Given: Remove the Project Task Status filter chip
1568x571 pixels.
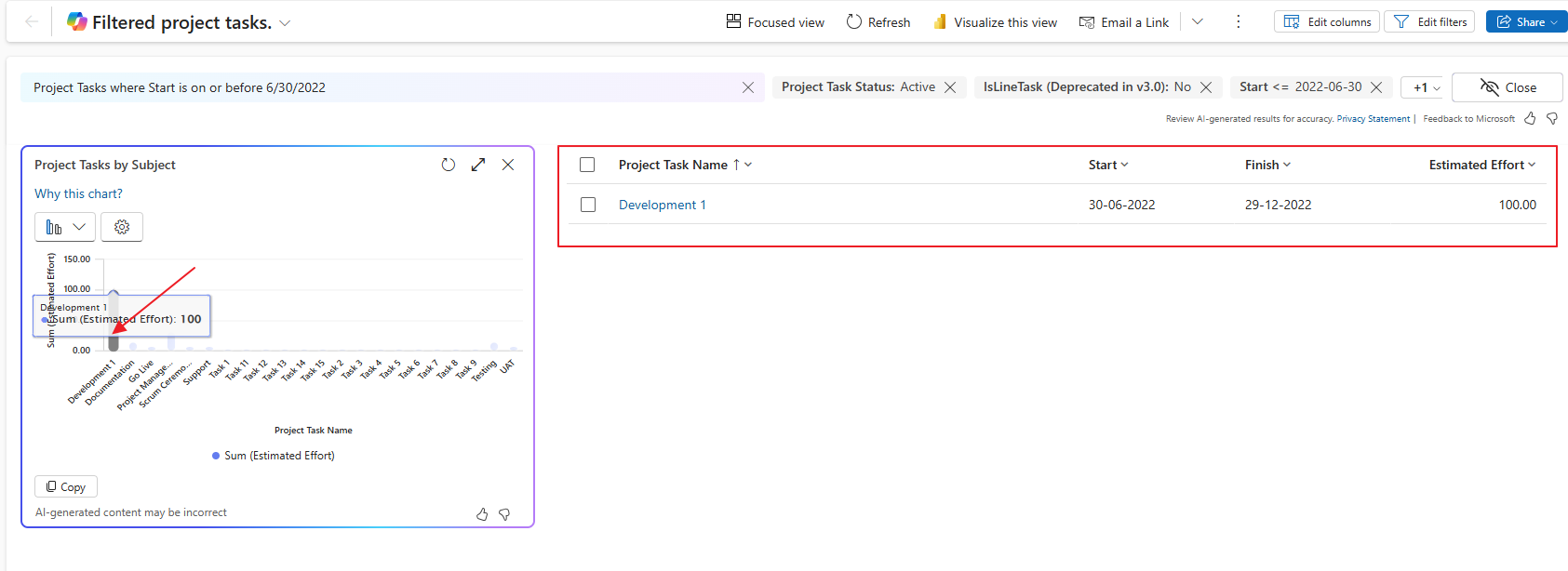Looking at the screenshot, I should [950, 87].
